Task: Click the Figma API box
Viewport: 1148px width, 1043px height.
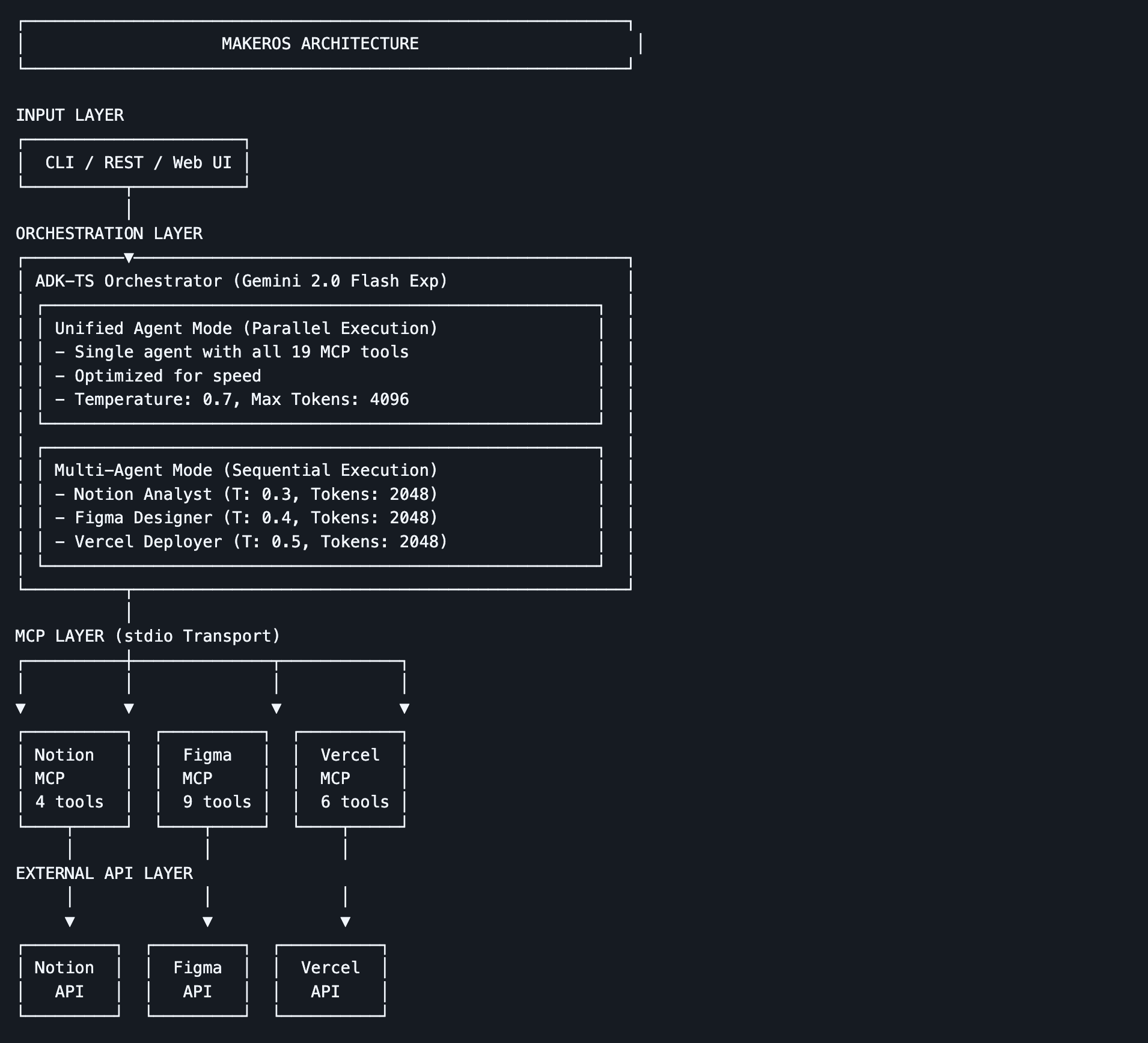Action: [198, 981]
